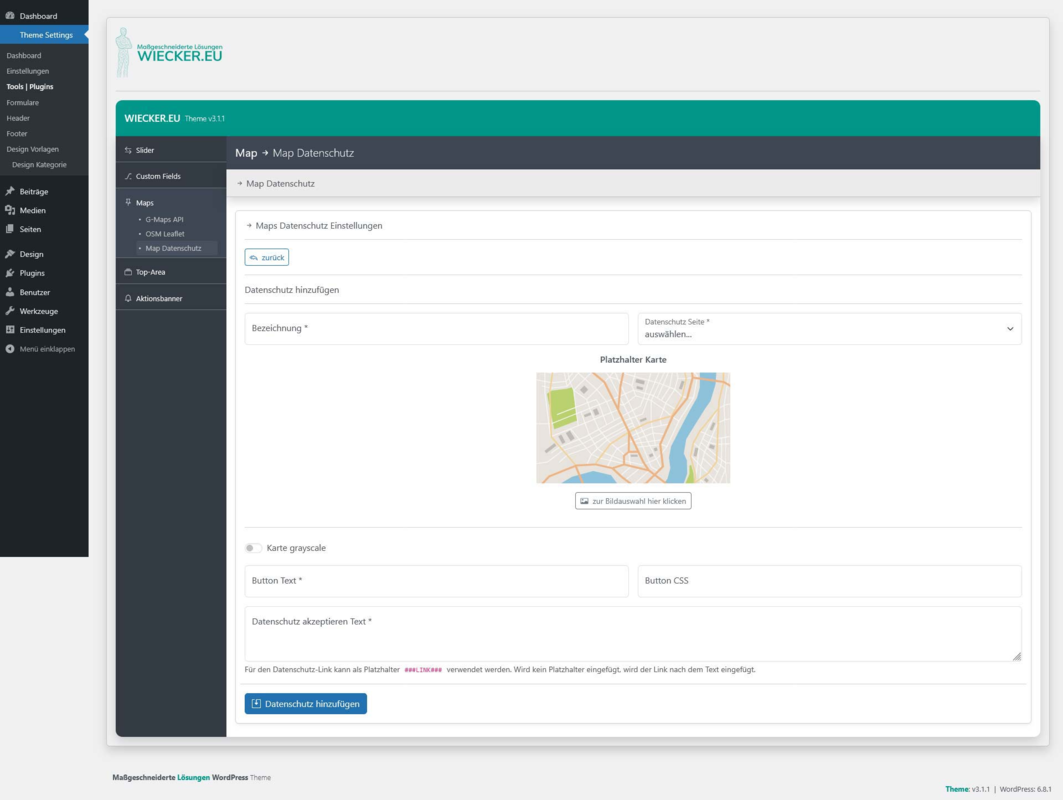
Task: Click the Datenschutz hinzufügen button
Action: (306, 704)
